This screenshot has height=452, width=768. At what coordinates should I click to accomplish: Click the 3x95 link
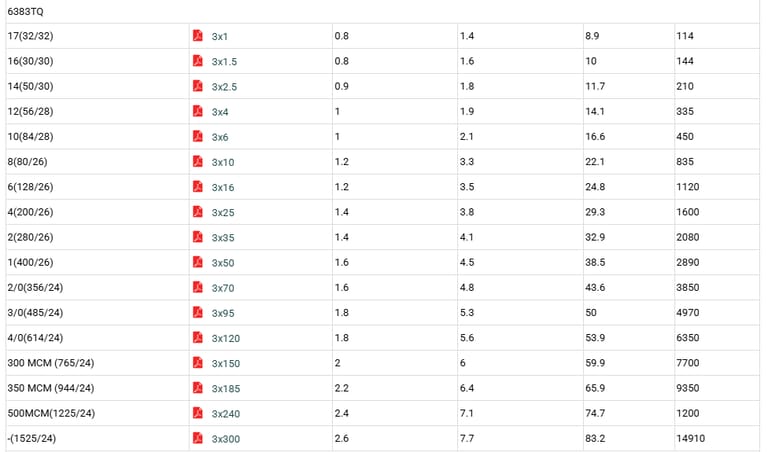(222, 313)
